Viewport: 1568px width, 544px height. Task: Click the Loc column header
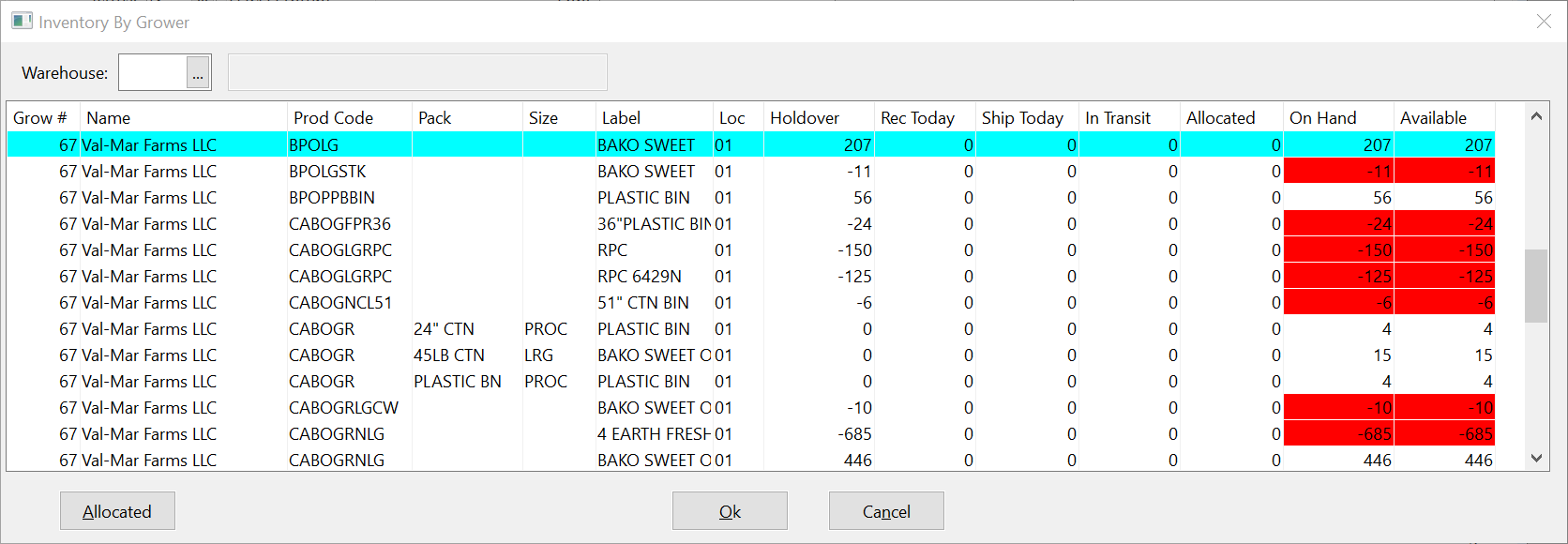coord(734,117)
